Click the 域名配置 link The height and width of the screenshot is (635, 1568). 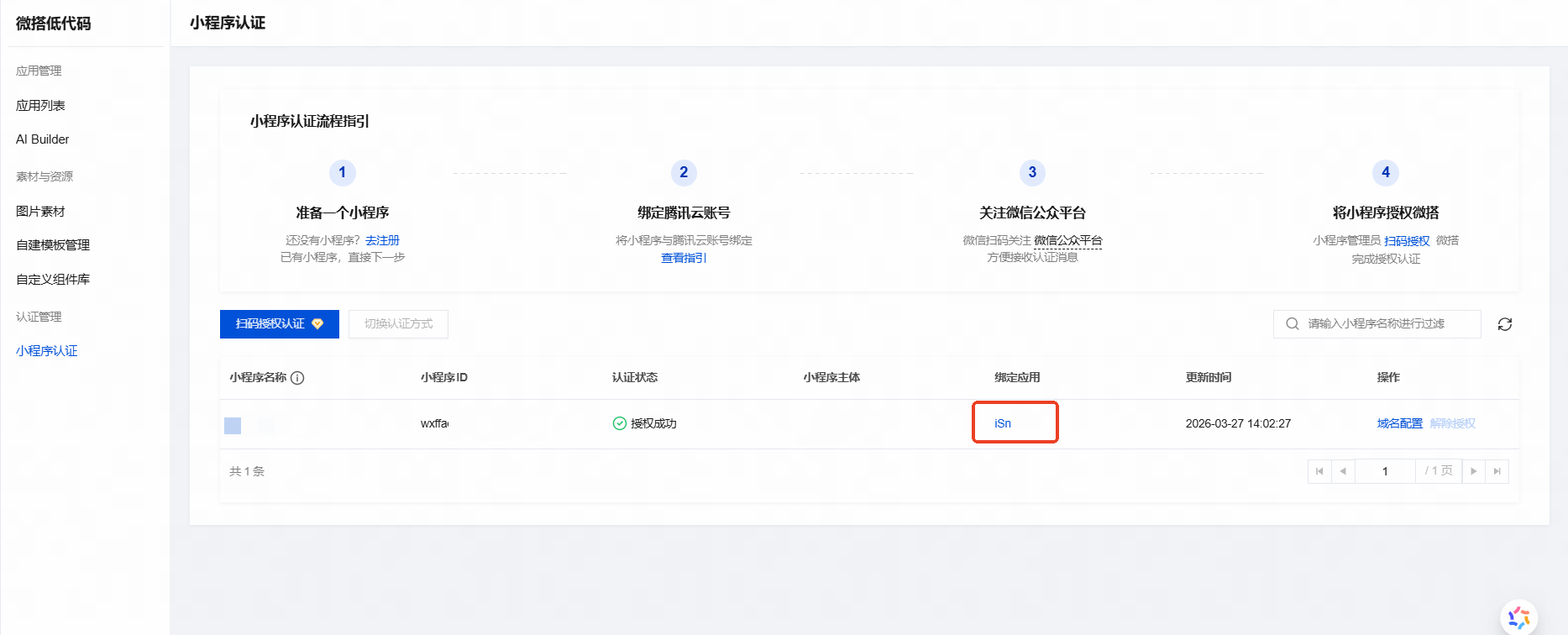[x=1399, y=423]
